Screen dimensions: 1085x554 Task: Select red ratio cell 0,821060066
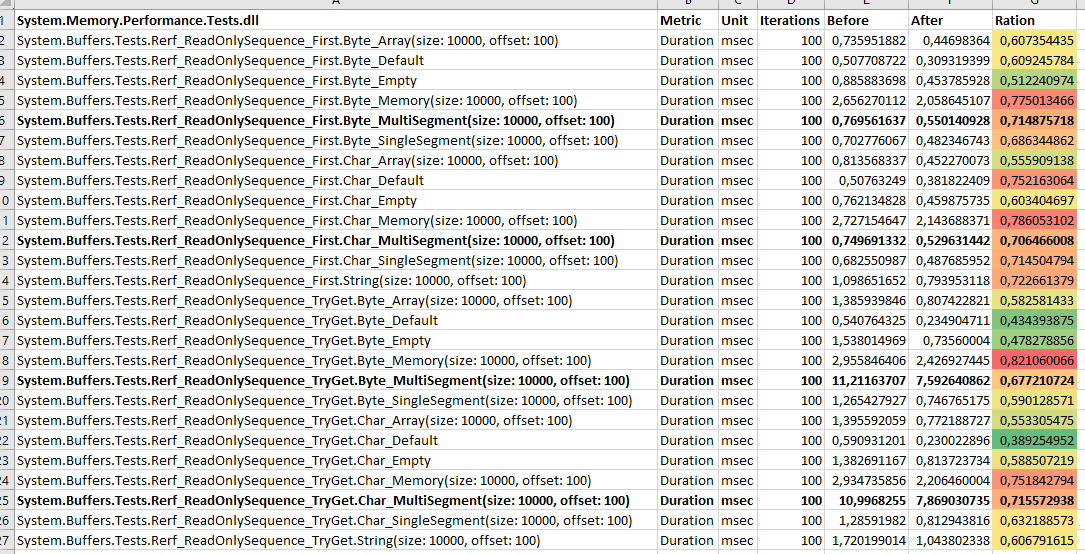(x=1035, y=361)
